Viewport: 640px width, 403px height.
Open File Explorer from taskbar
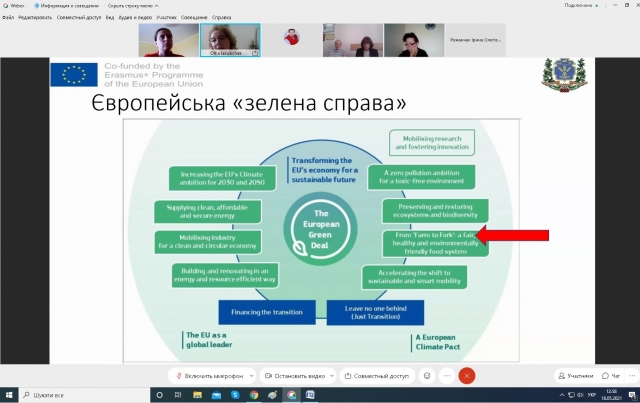pyautogui.click(x=198, y=395)
